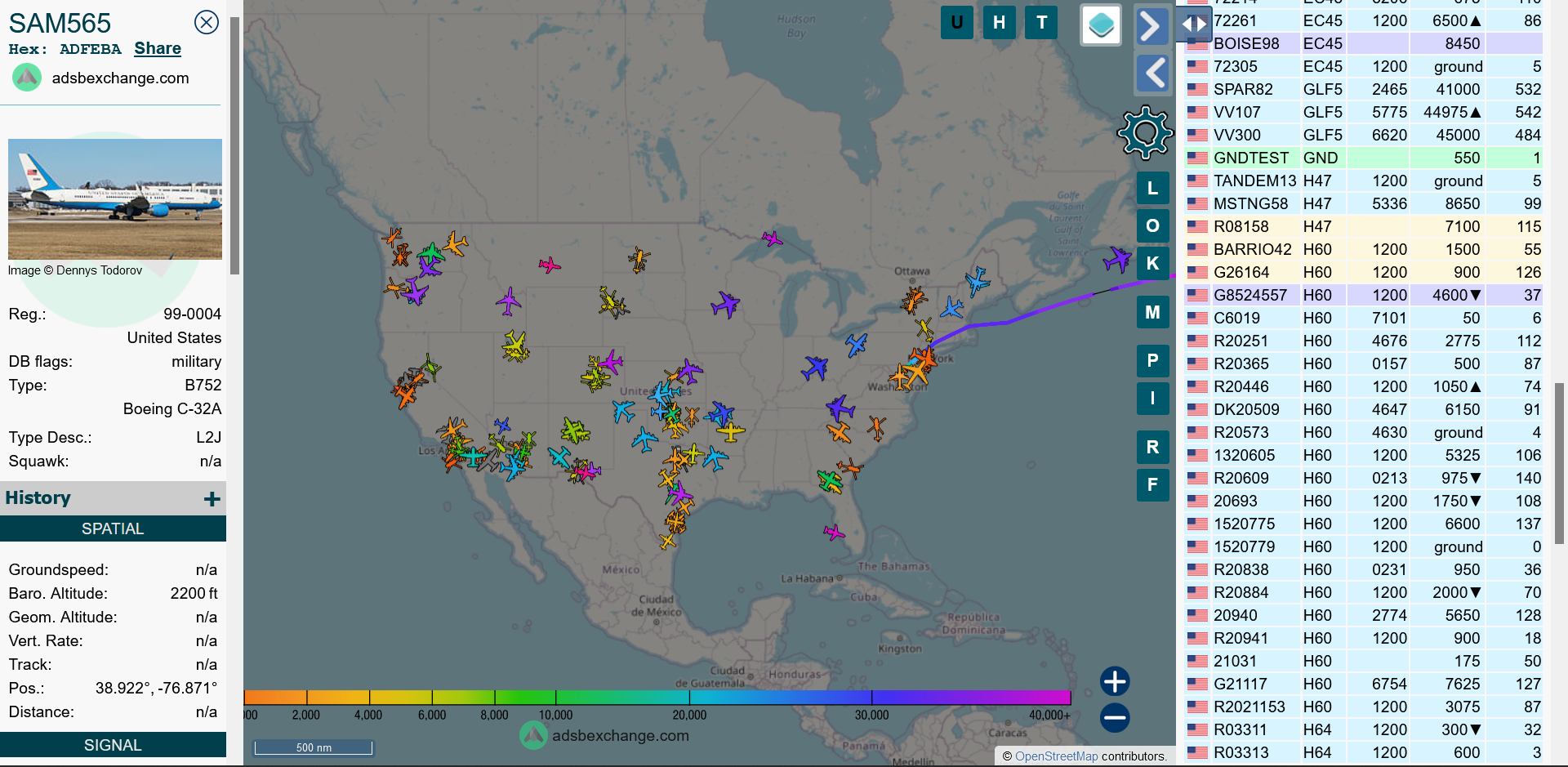Select the VV107 aircraft row

pos(1364,112)
